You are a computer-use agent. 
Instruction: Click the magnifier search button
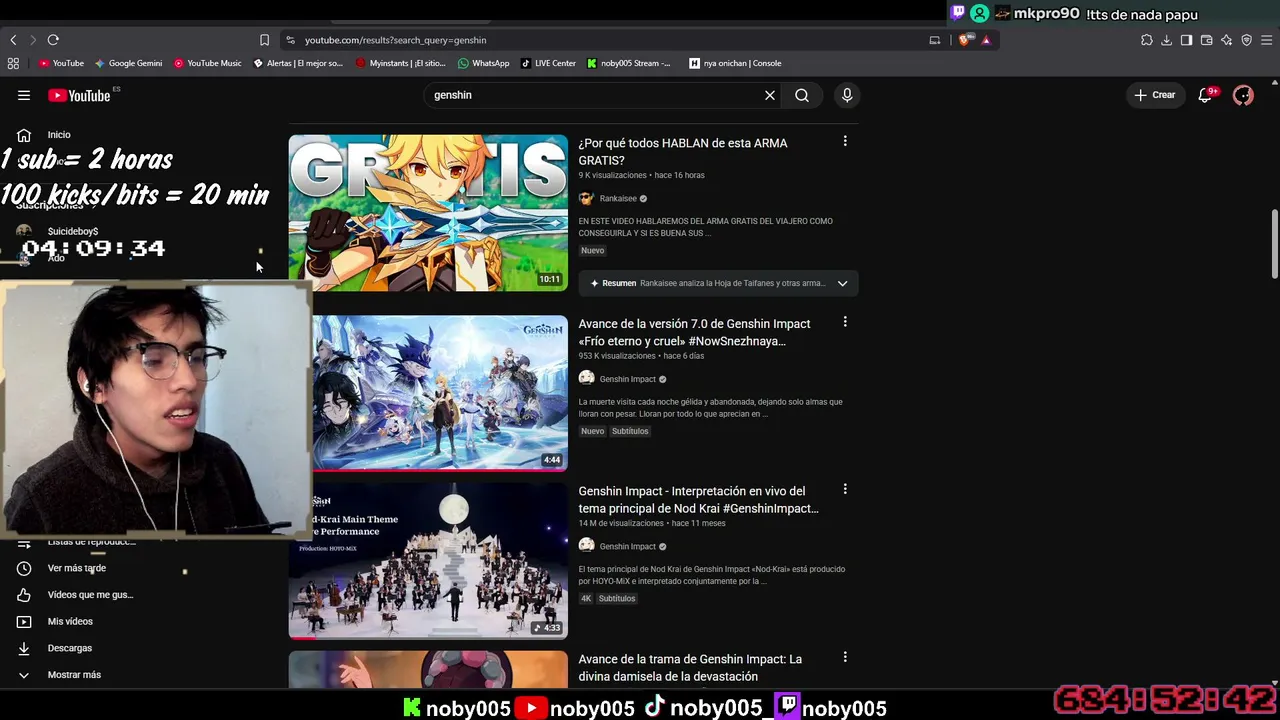point(802,95)
